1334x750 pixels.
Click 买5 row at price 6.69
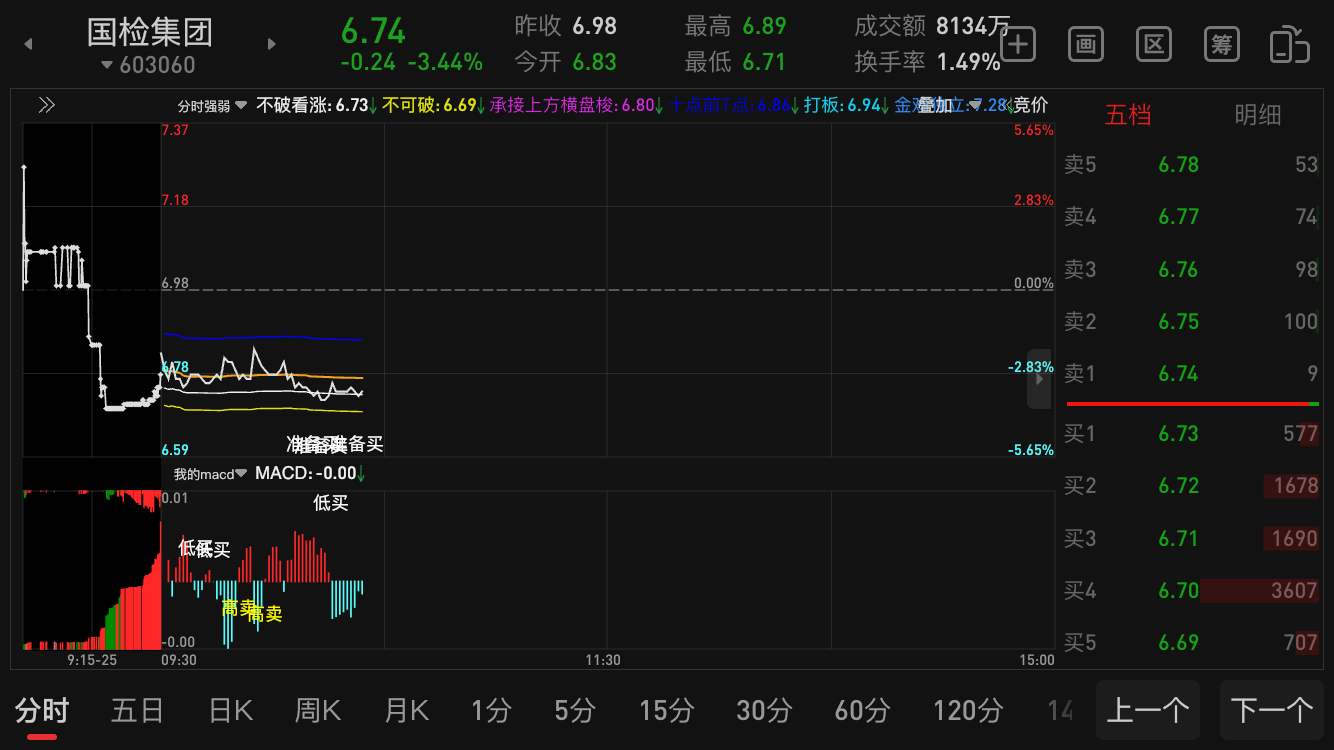pos(1192,643)
